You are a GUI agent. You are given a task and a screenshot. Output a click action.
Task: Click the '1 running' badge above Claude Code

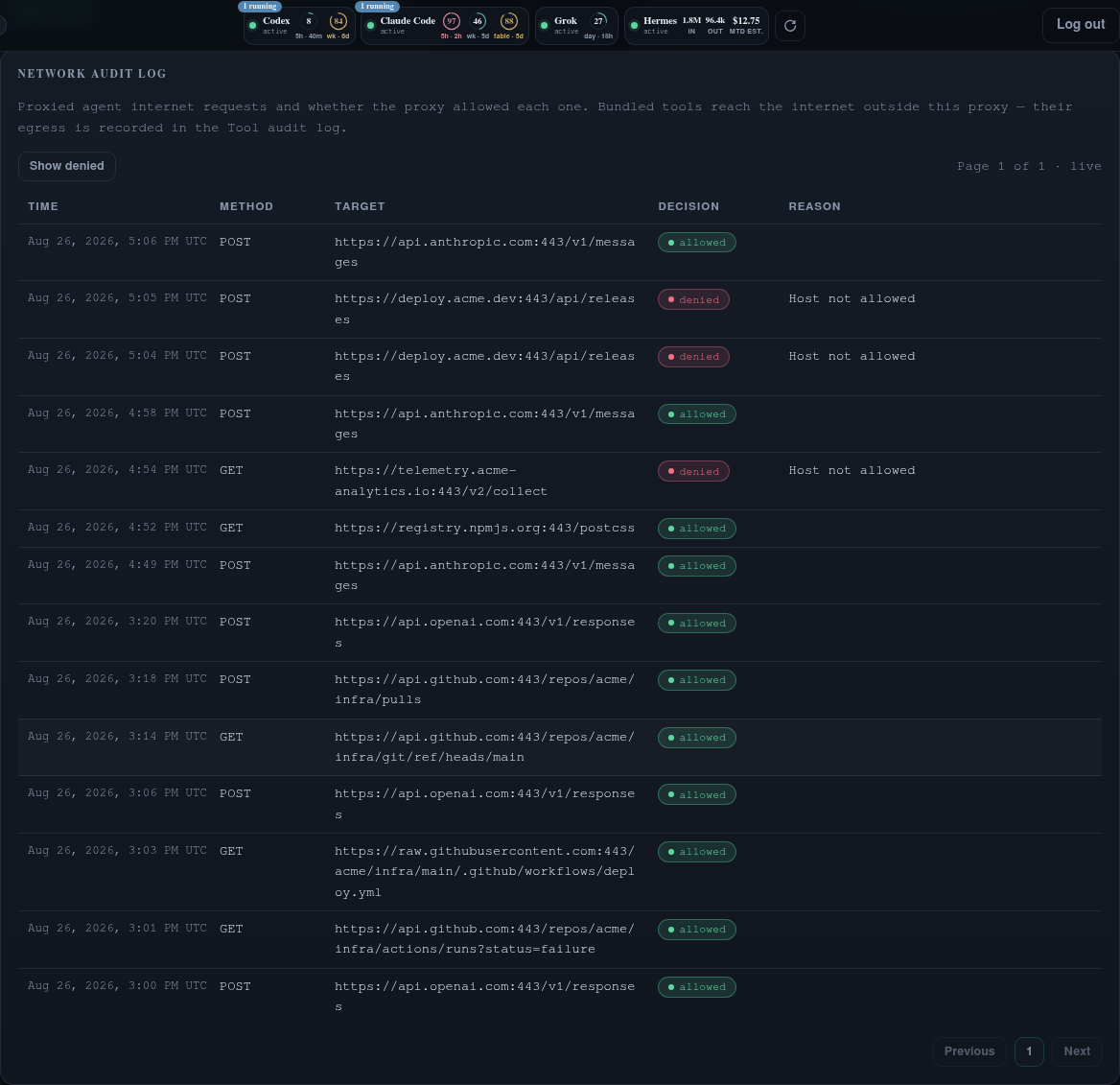pos(377,7)
